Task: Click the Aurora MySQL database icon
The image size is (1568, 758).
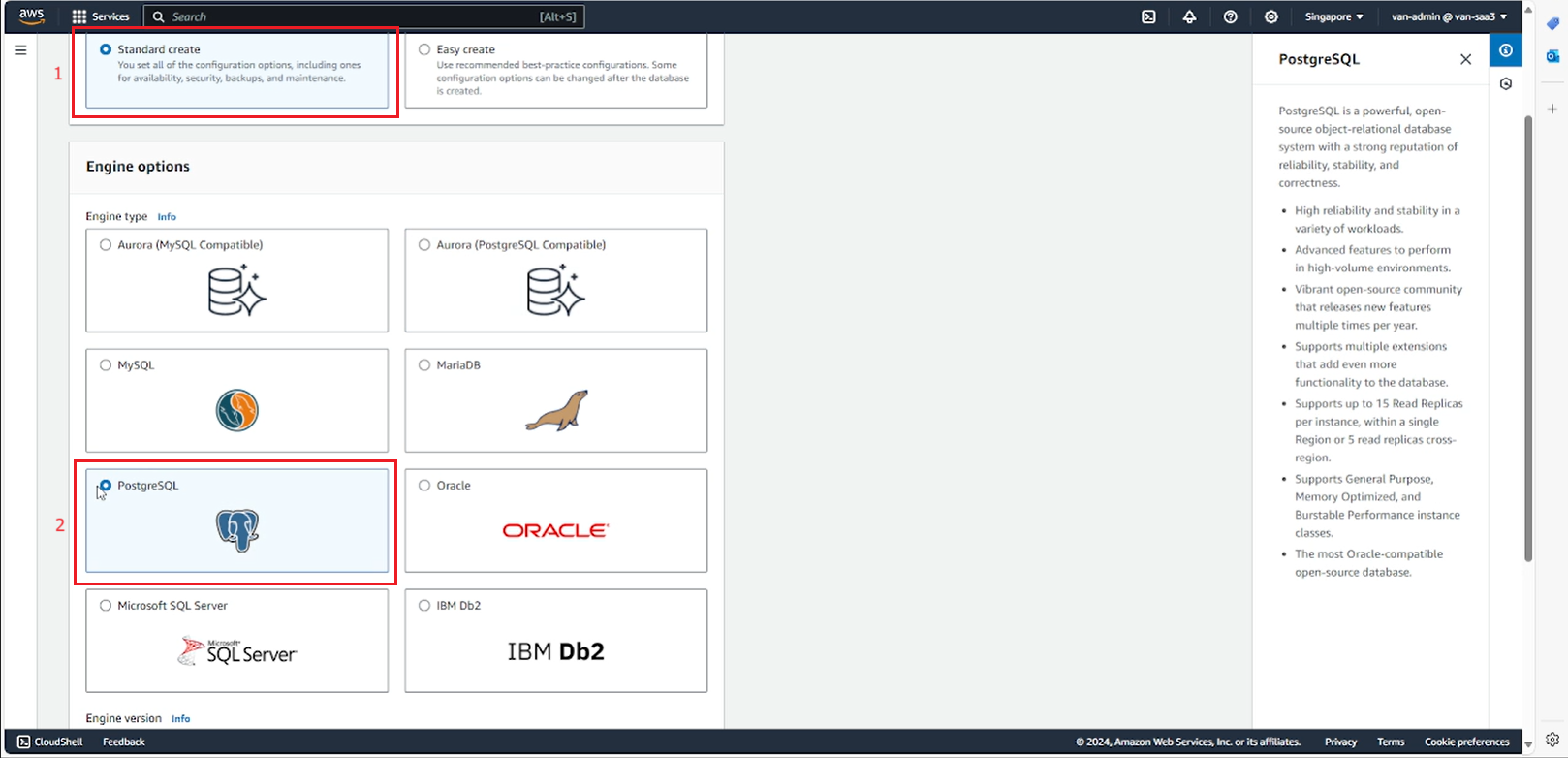Action: click(237, 290)
